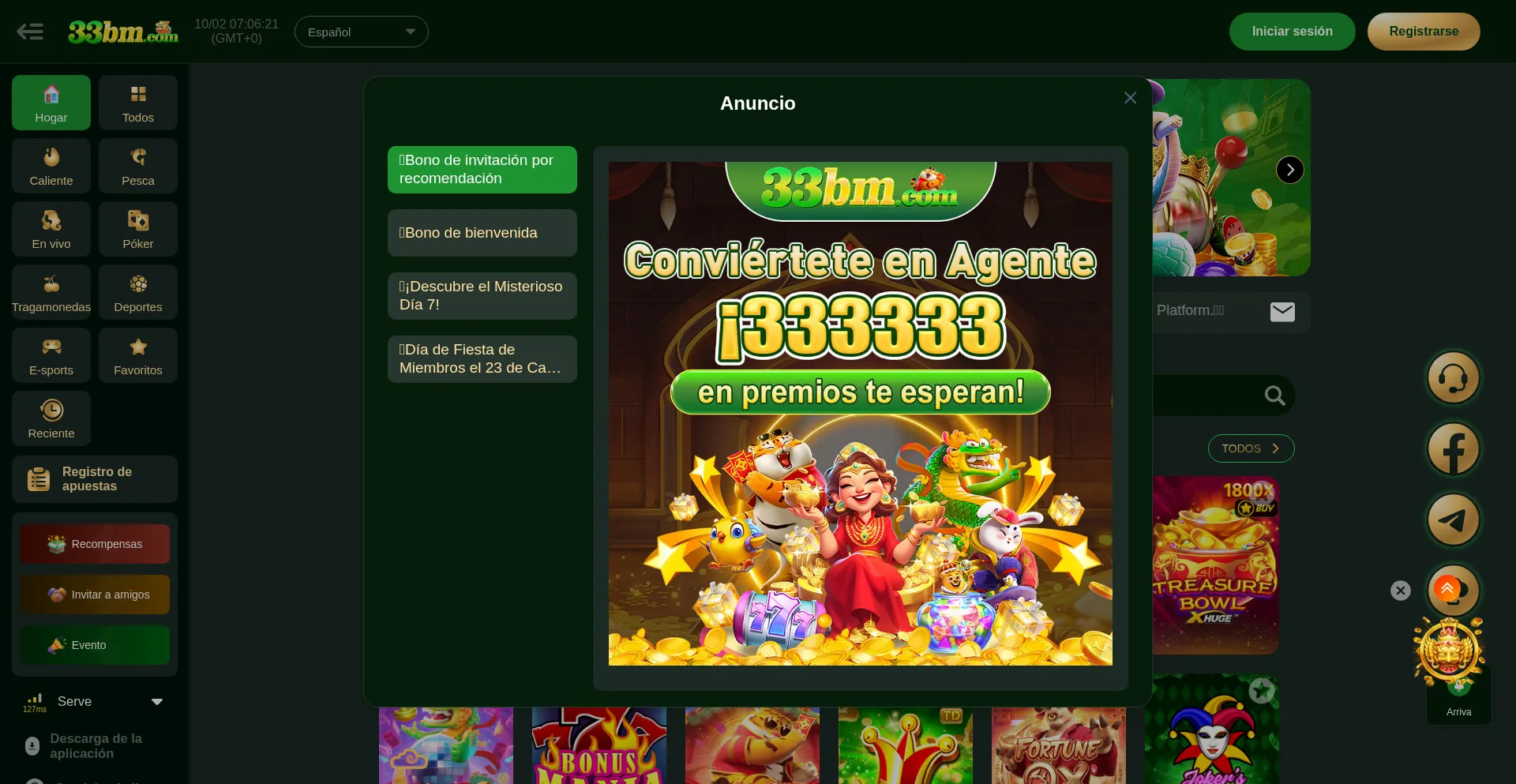The width and height of the screenshot is (1516, 784).
Task: Select the Bono de bienvenida announcement tab
Action: click(x=482, y=233)
